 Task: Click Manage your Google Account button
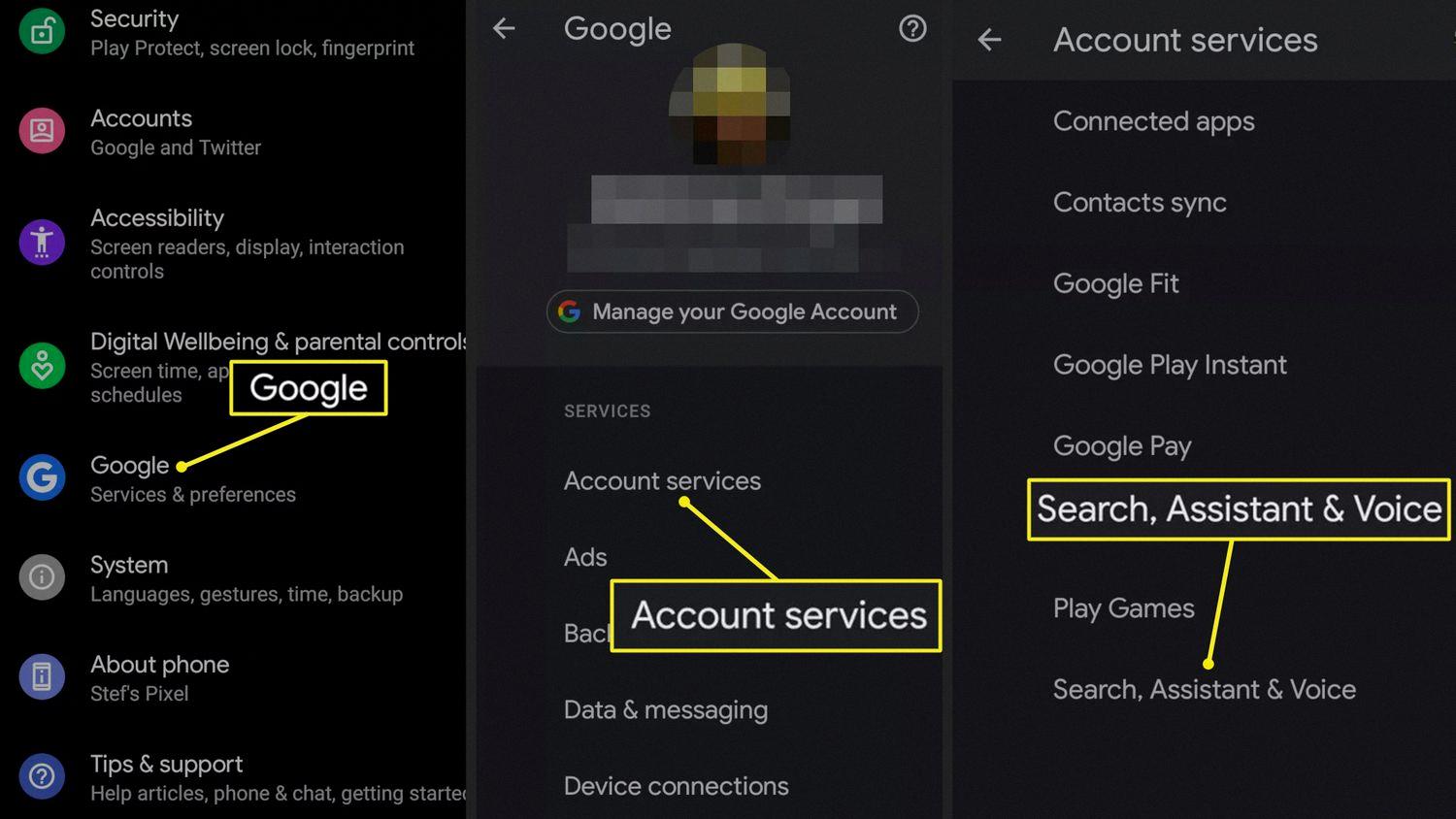[x=732, y=311]
